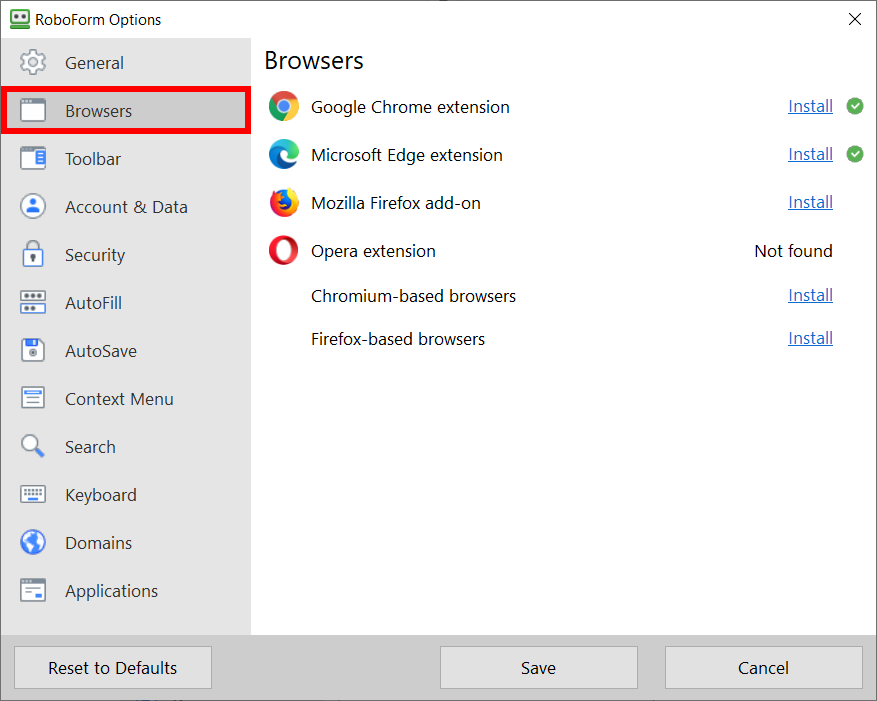Cancel the options dialog
Image resolution: width=877 pixels, height=701 pixels.
coord(763,667)
